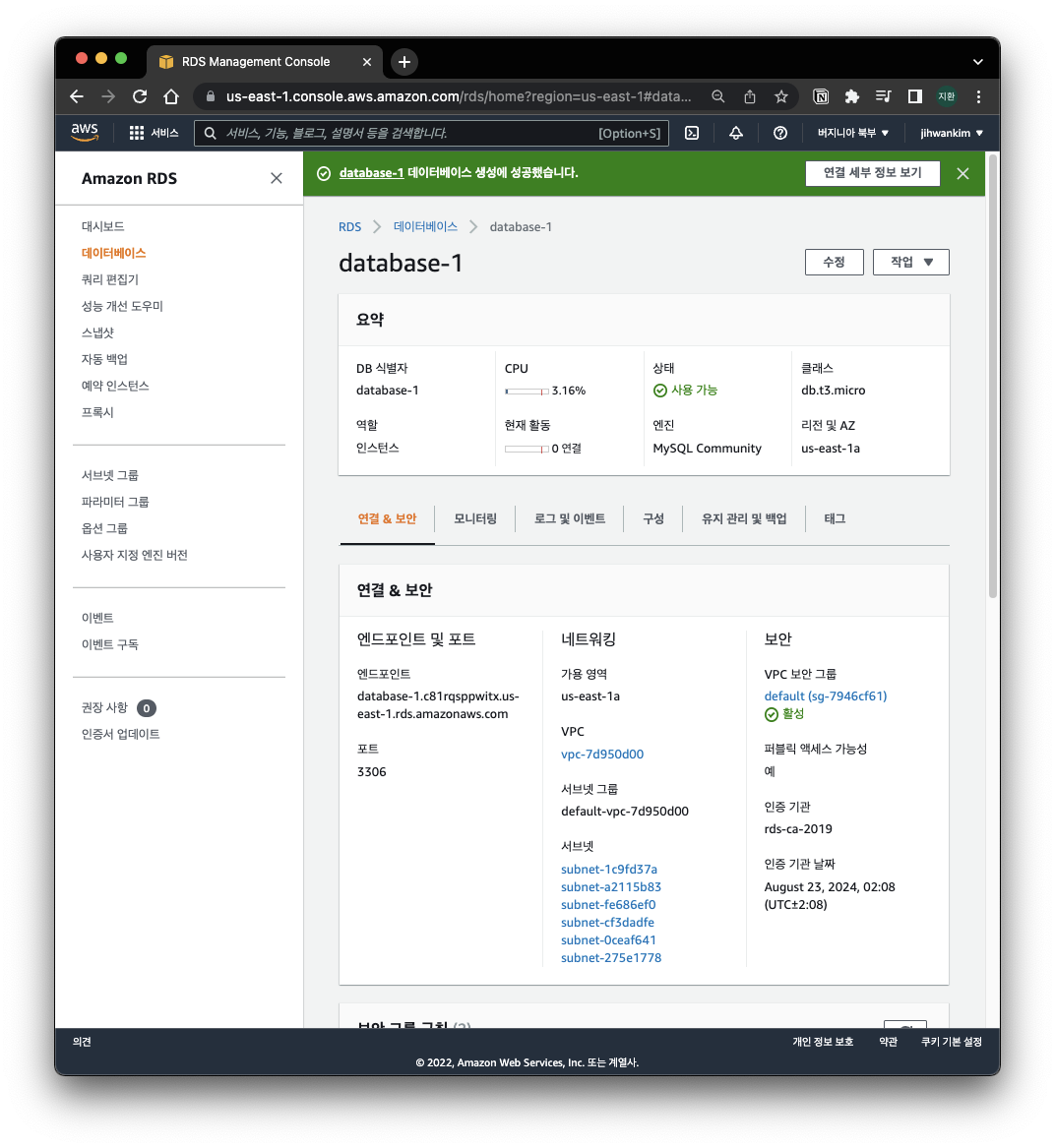Open 파라미터 그룹 in sidebar
The height and width of the screenshot is (1148, 1055).
tap(115, 502)
